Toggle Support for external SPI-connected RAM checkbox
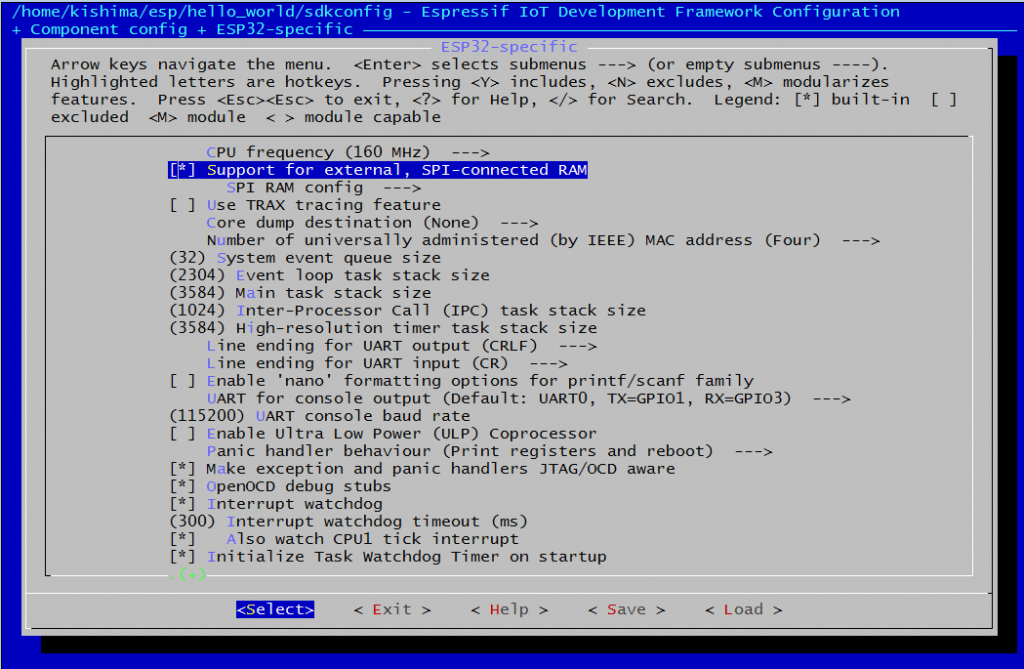Viewport: 1024px width, 669px height. click(183, 170)
